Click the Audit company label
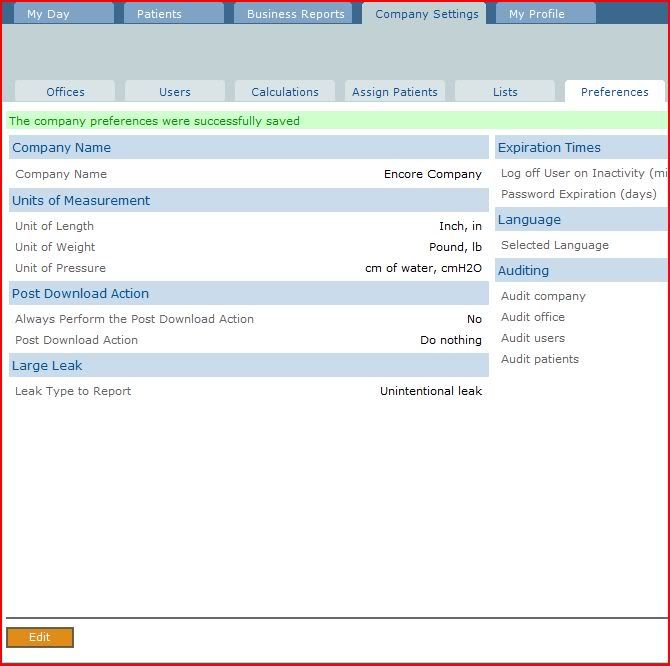The image size is (670, 666). [x=543, y=296]
